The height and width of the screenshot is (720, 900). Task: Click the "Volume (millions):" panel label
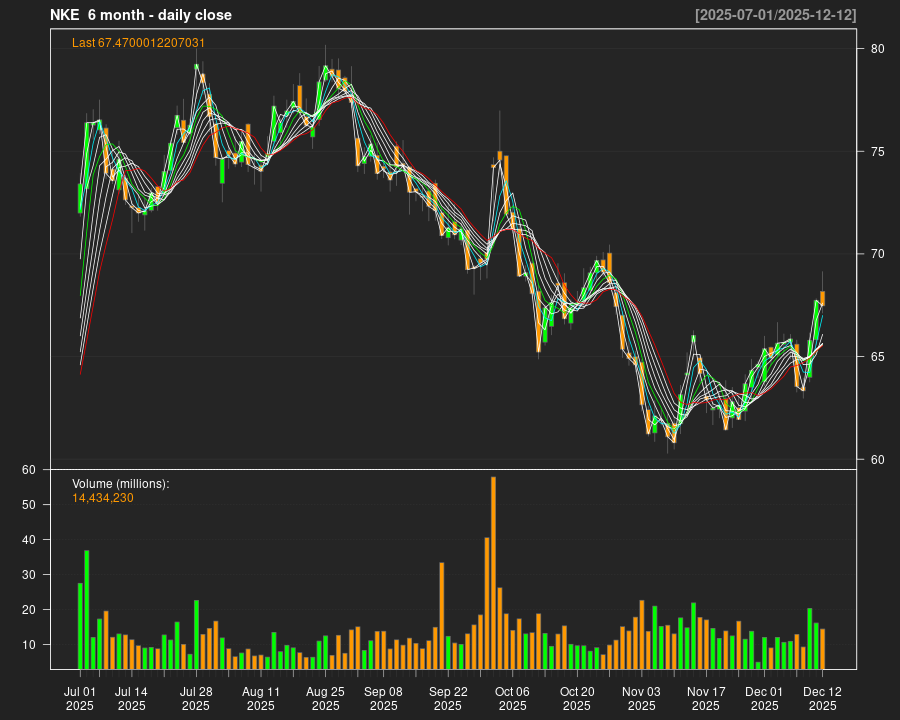coord(121,484)
